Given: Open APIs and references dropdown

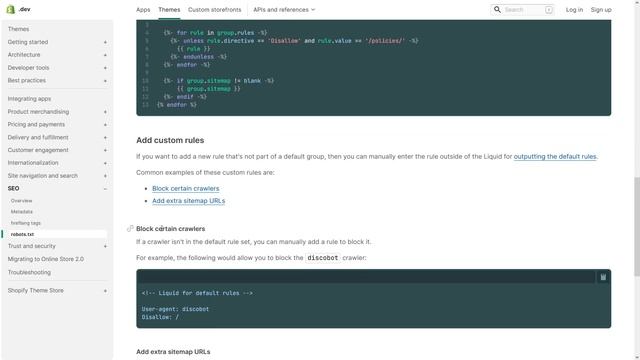Looking at the screenshot, I should coord(284,10).
